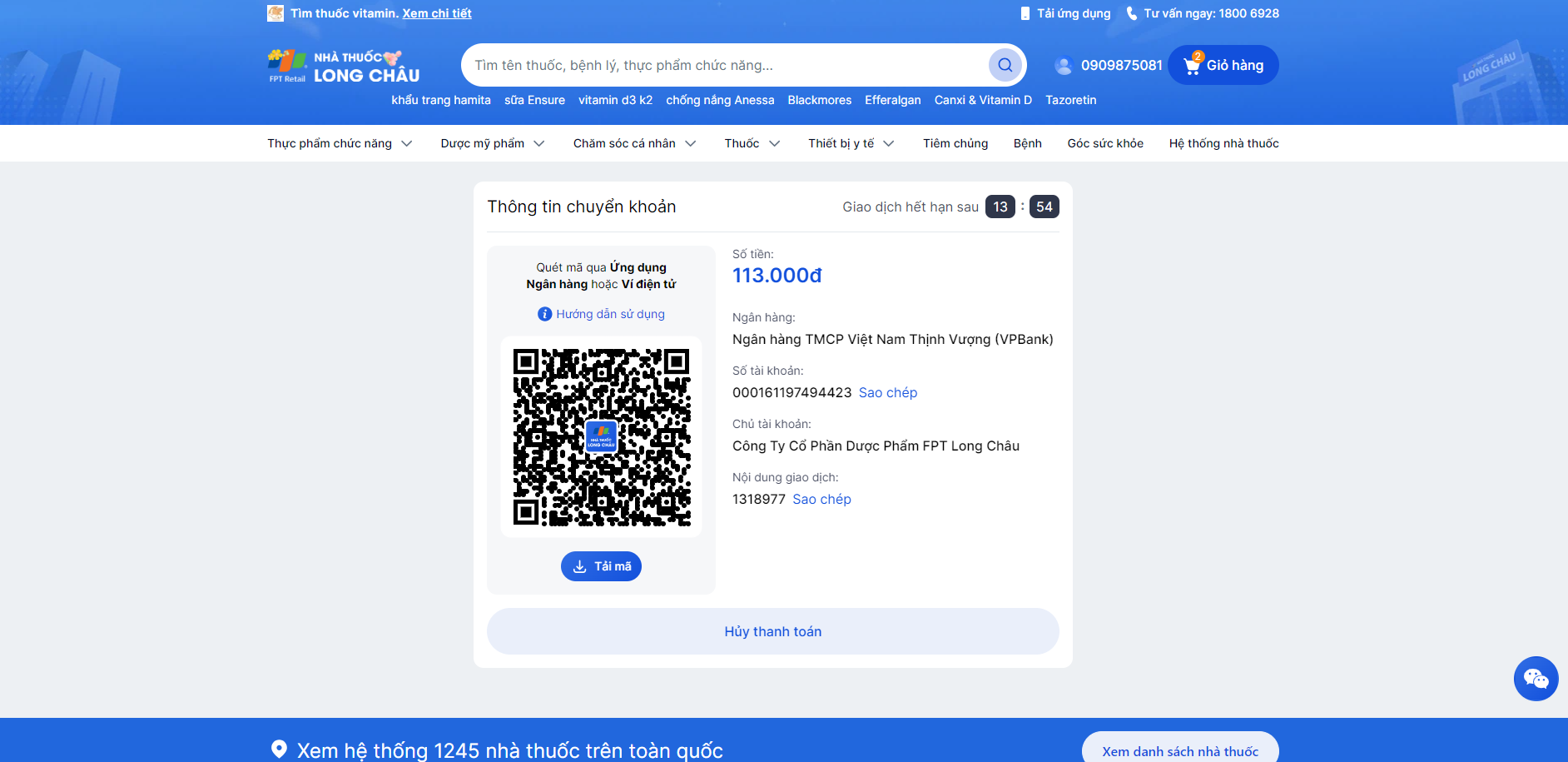This screenshot has height=762, width=1568.
Task: Click Giỏ hàng button label
Action: [1235, 65]
